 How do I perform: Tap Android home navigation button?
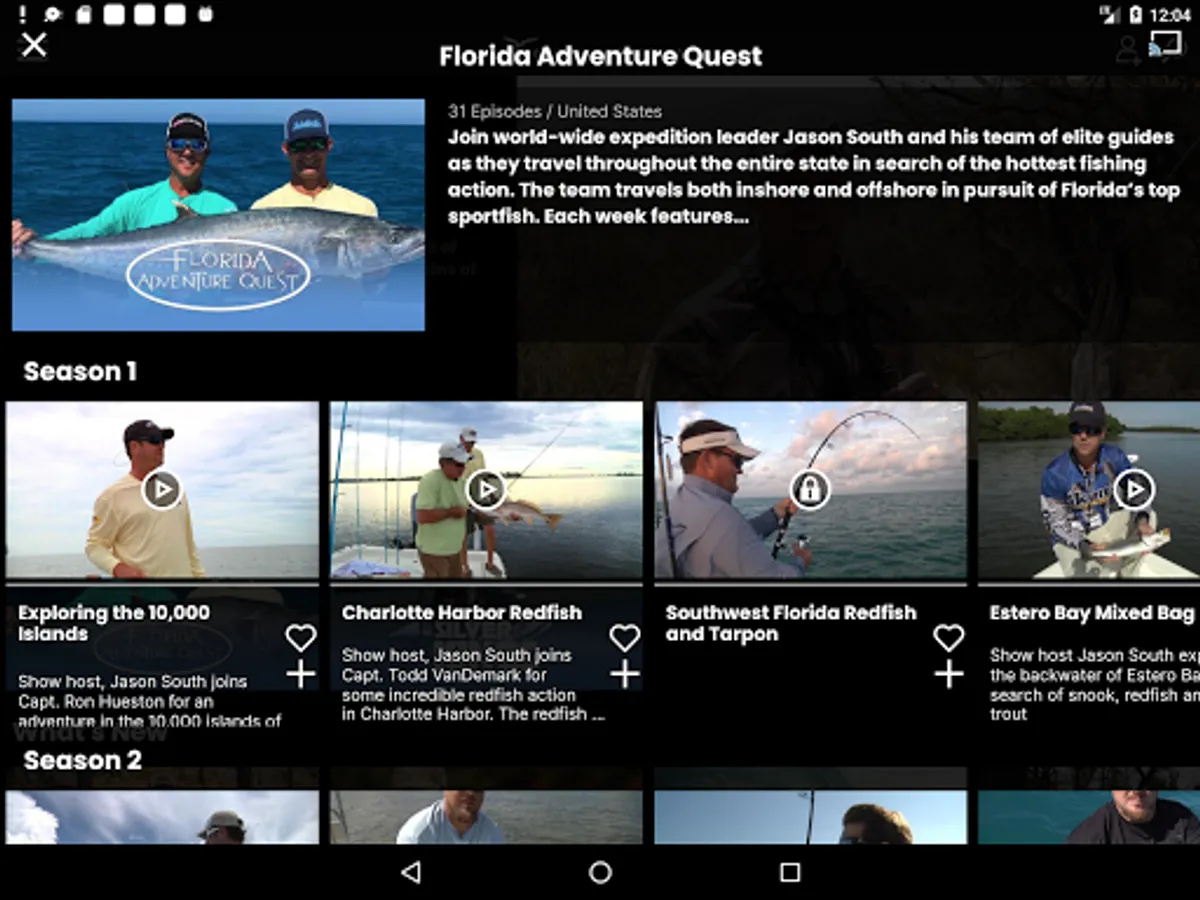coord(600,873)
